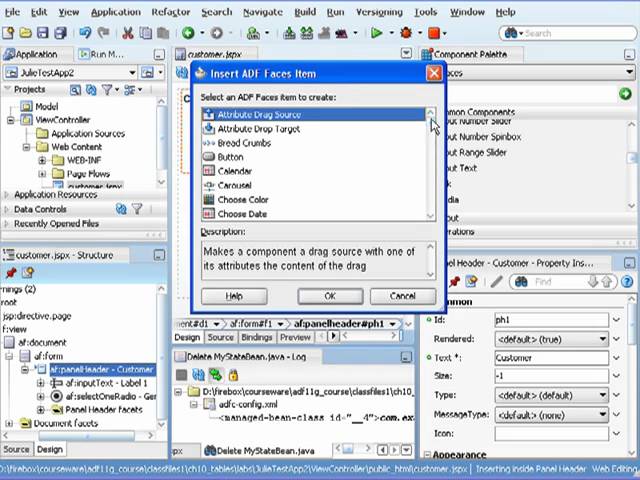The width and height of the screenshot is (640, 480).
Task: Click the Save toolbar icon
Action: (43, 33)
